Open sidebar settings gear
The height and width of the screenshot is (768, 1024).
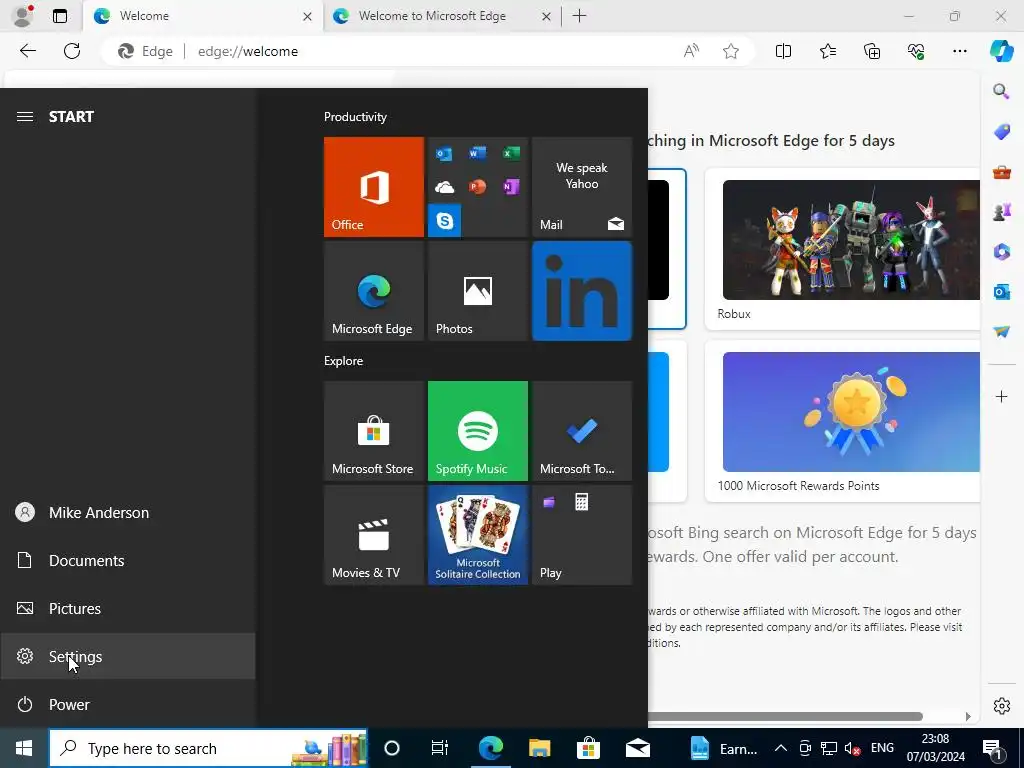click(1001, 706)
